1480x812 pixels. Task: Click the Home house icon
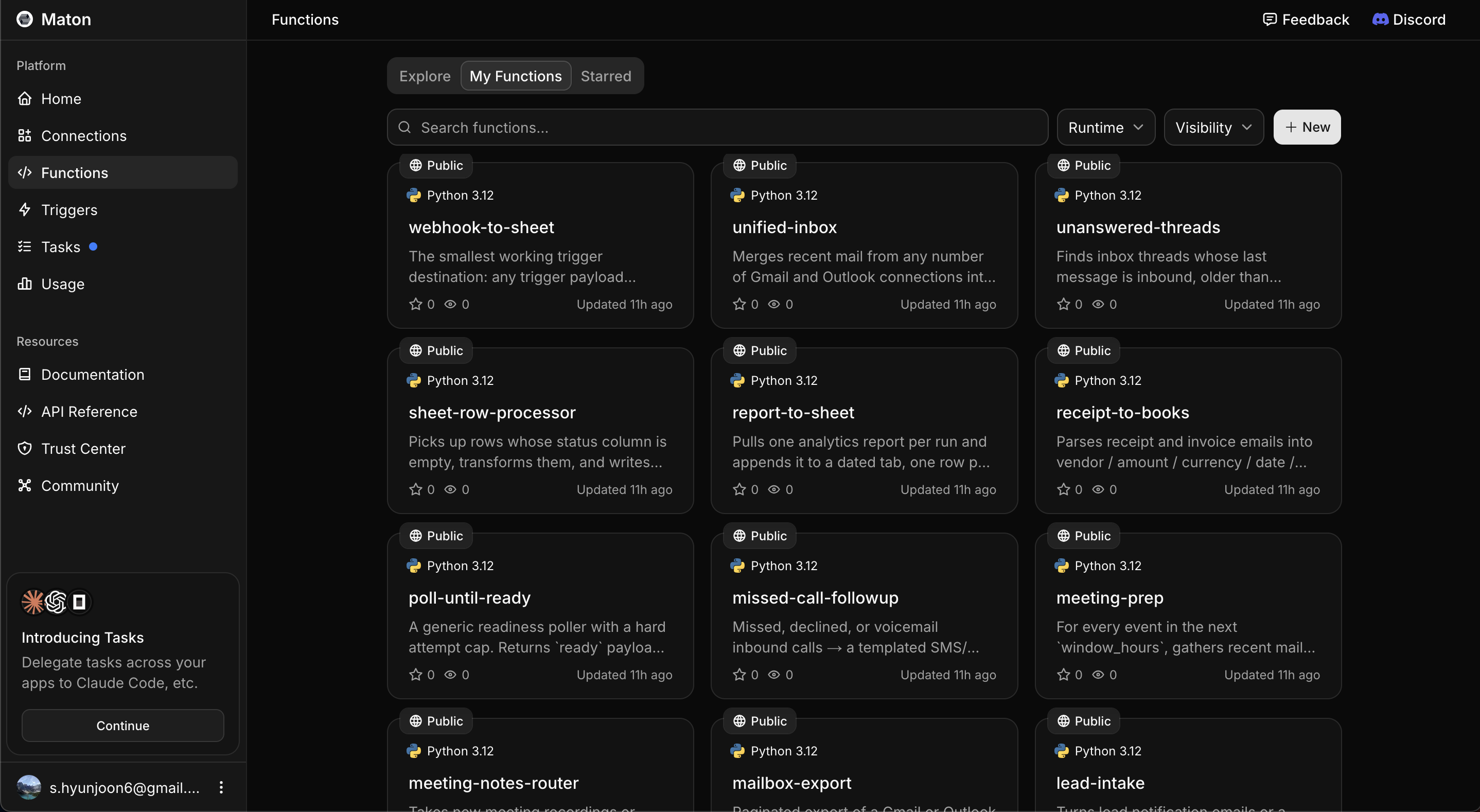[x=25, y=98]
